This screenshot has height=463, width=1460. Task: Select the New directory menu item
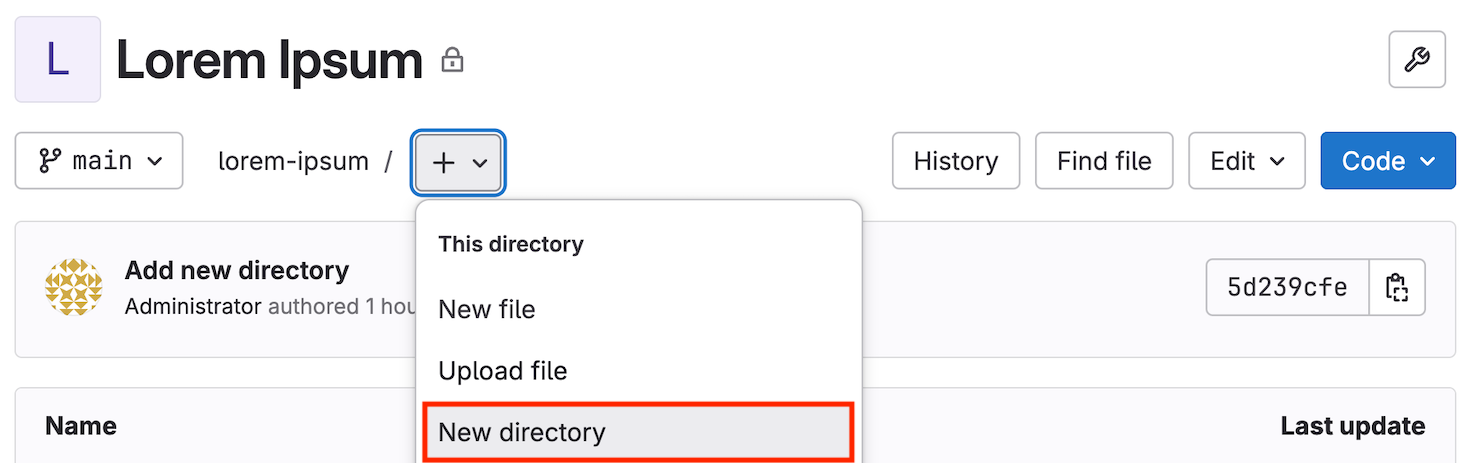pyautogui.click(x=522, y=432)
